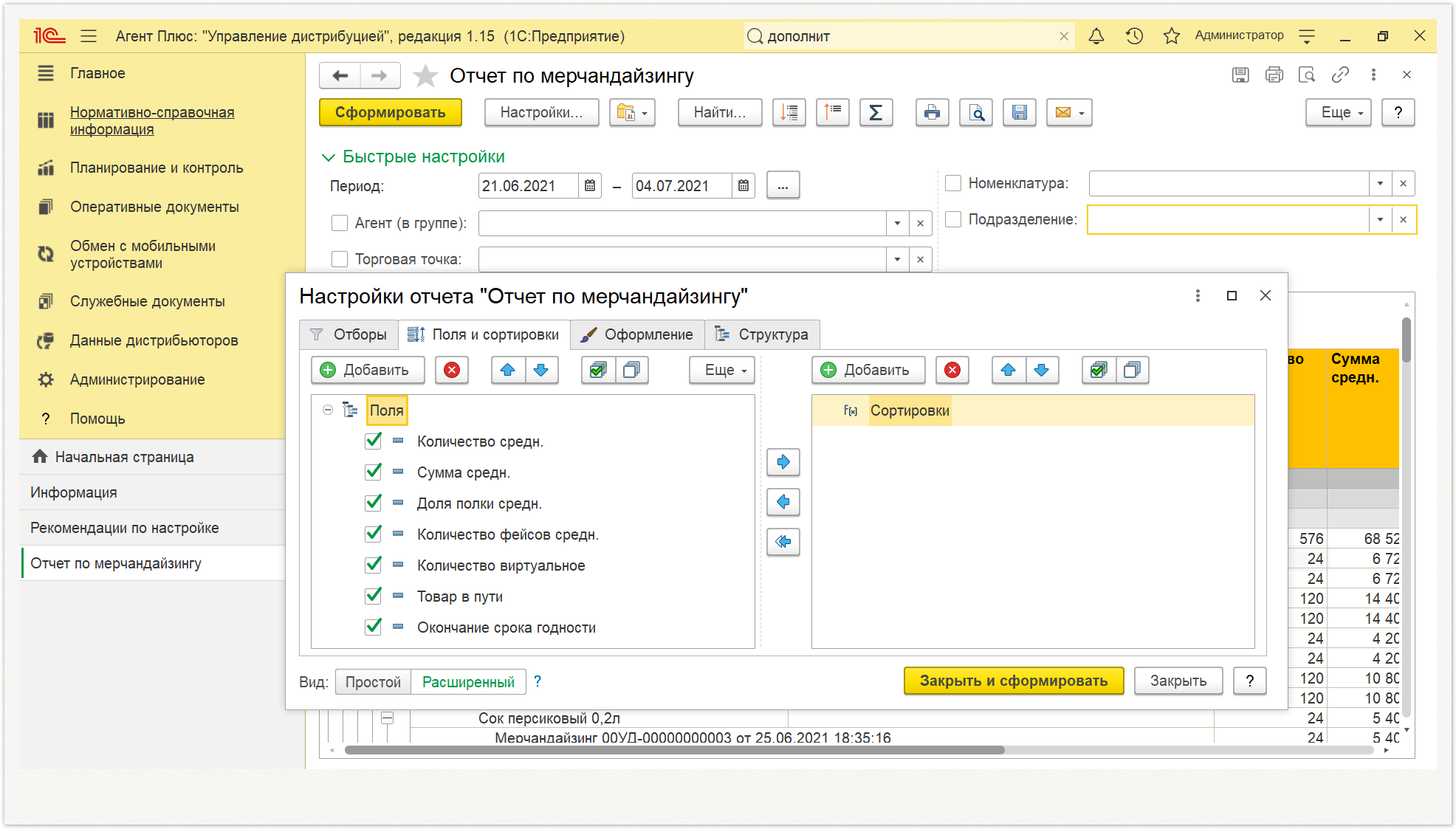Navigate forward with right arrow button
The image size is (1456, 829).
click(x=380, y=75)
